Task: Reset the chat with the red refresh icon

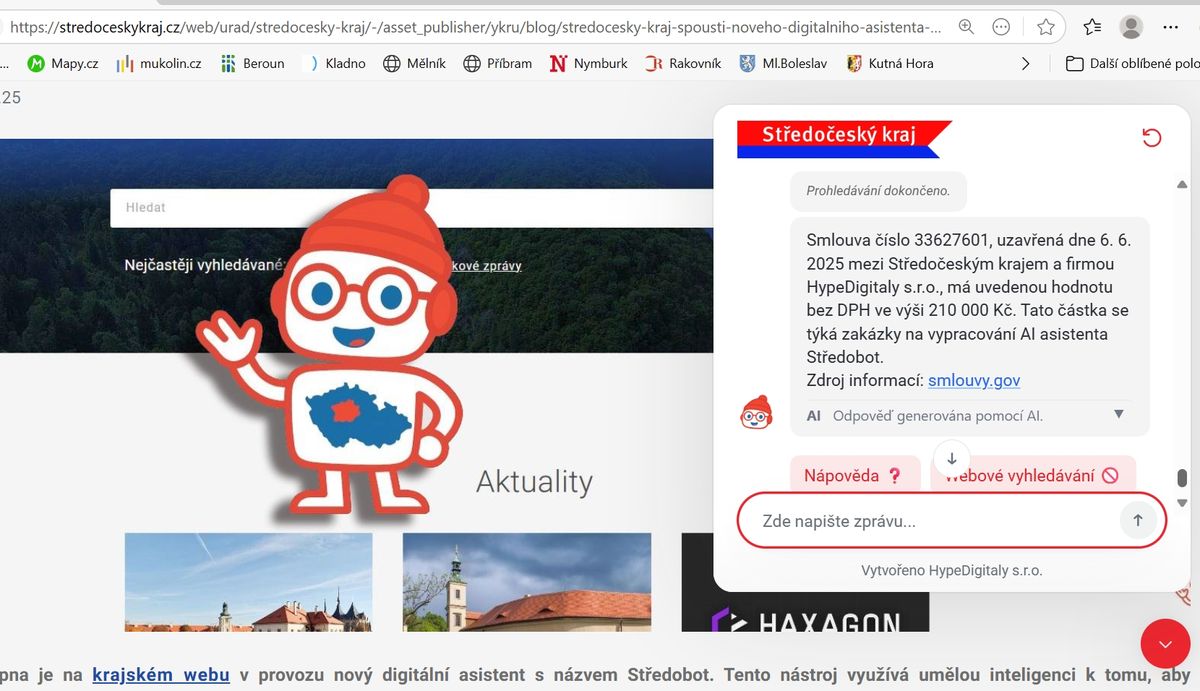Action: pyautogui.click(x=1152, y=137)
